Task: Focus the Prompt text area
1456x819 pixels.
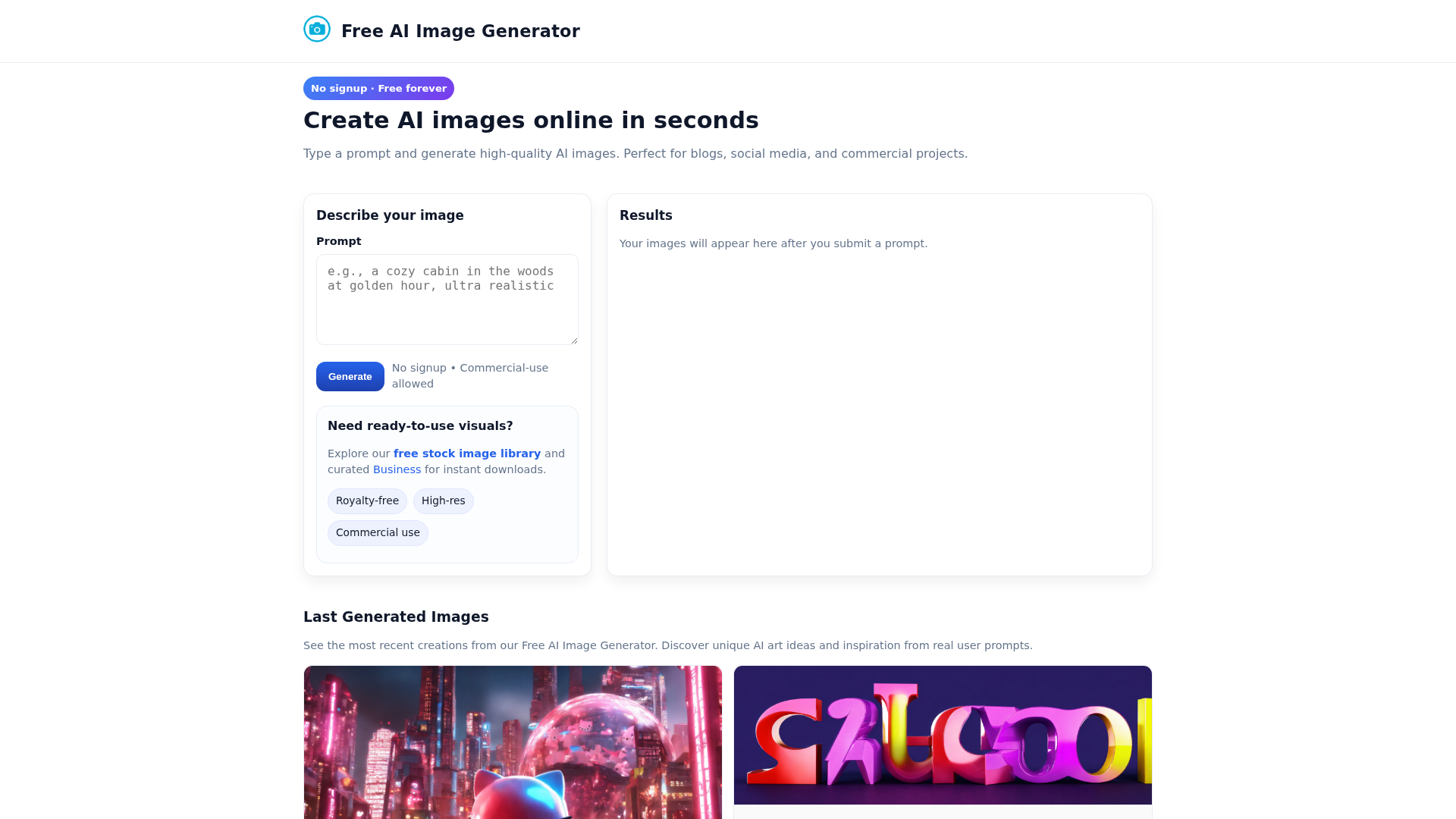Action: click(x=447, y=300)
